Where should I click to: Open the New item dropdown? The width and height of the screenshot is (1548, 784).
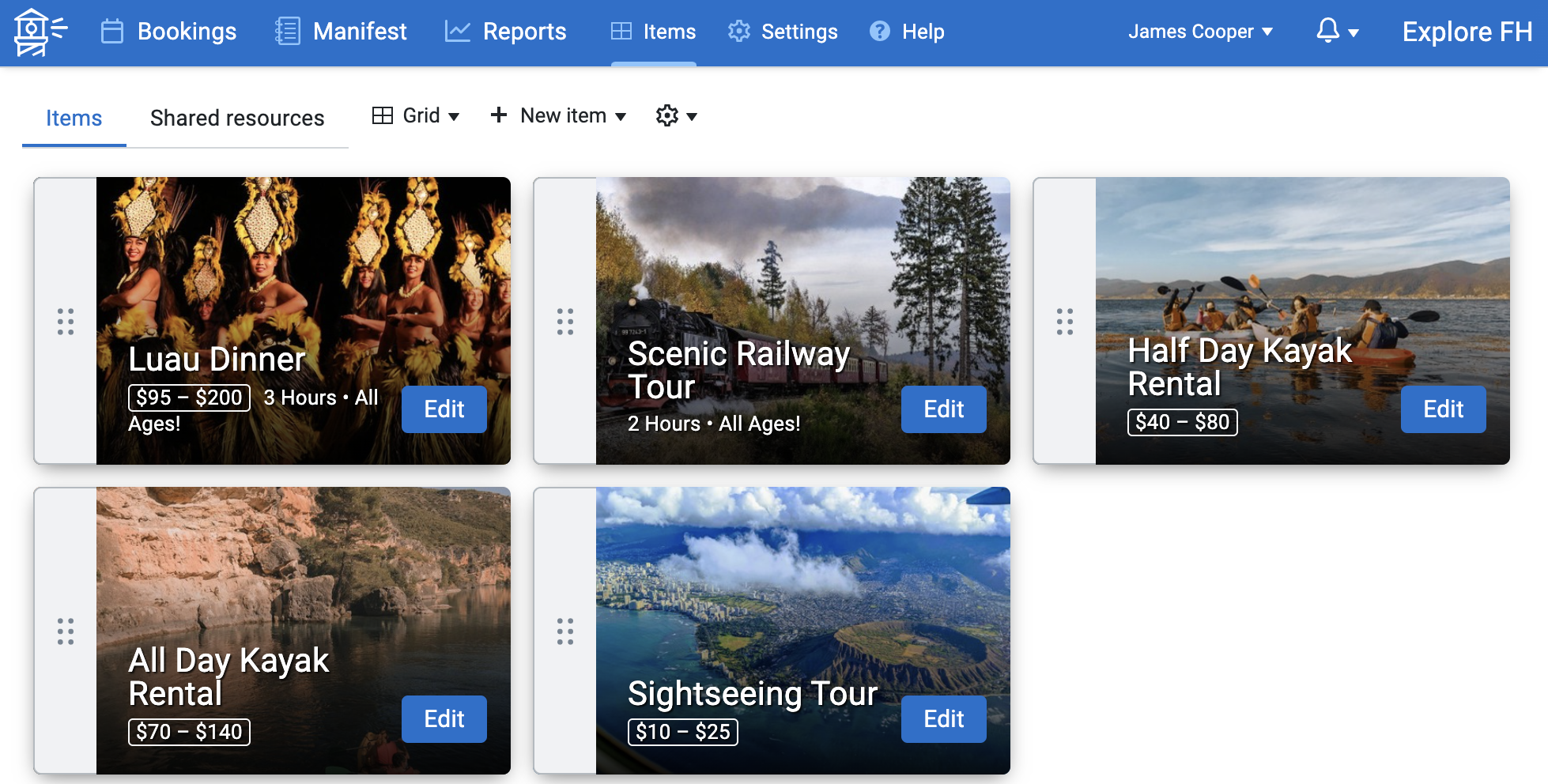pyautogui.click(x=558, y=115)
